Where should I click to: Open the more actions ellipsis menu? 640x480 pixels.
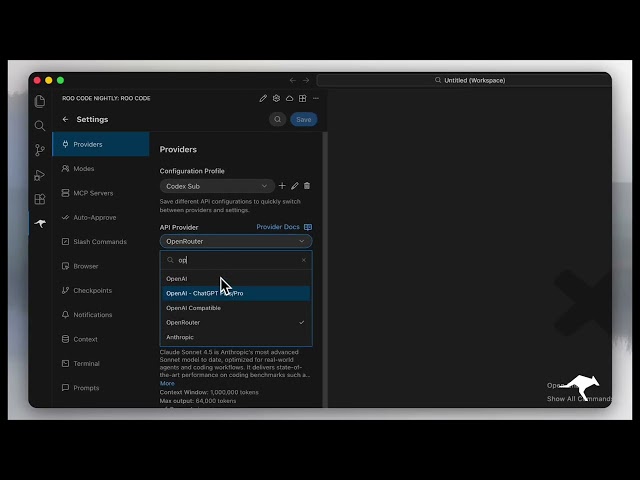[x=316, y=98]
